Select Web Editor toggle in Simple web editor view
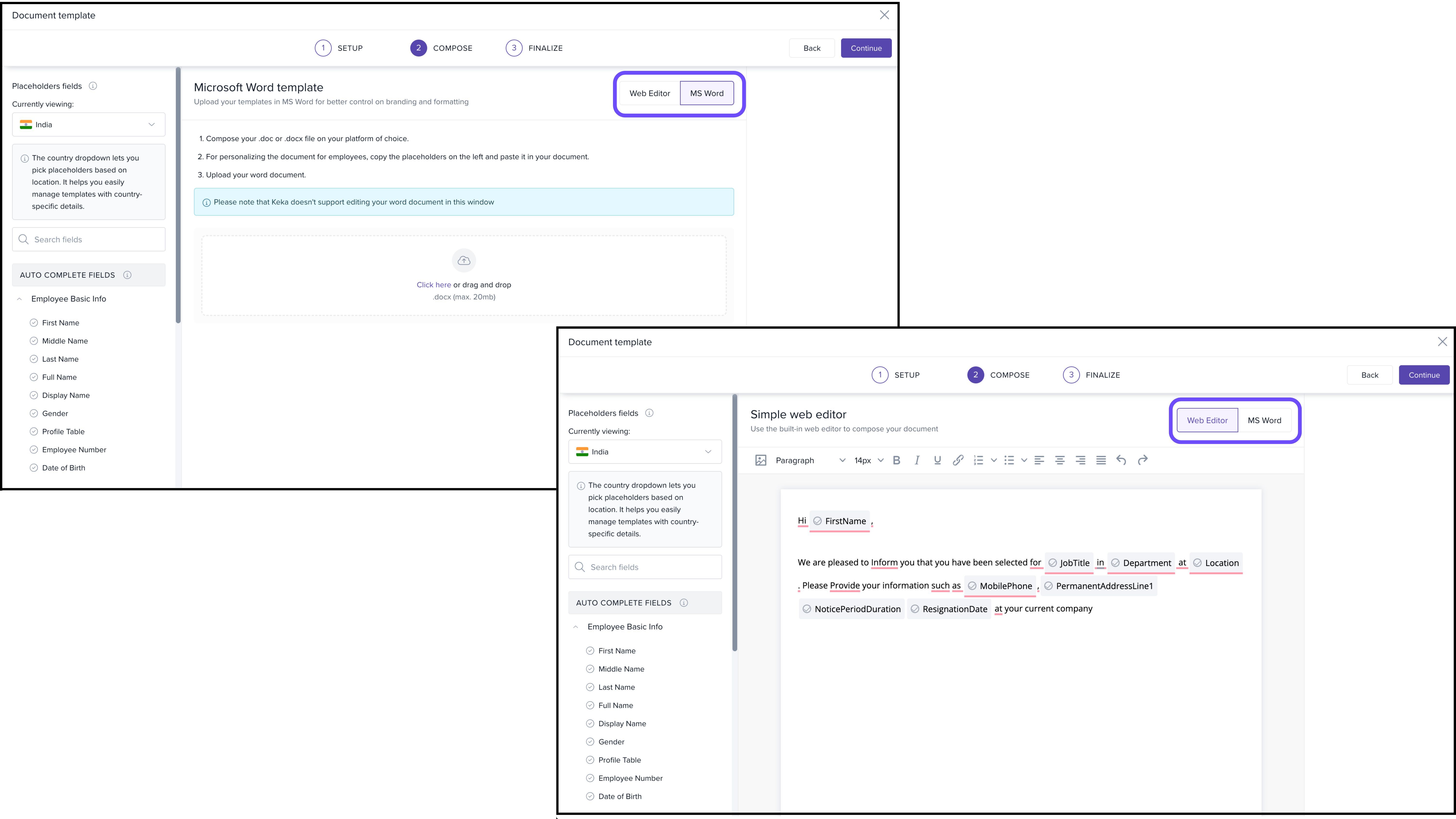1456x819 pixels. 1207,421
